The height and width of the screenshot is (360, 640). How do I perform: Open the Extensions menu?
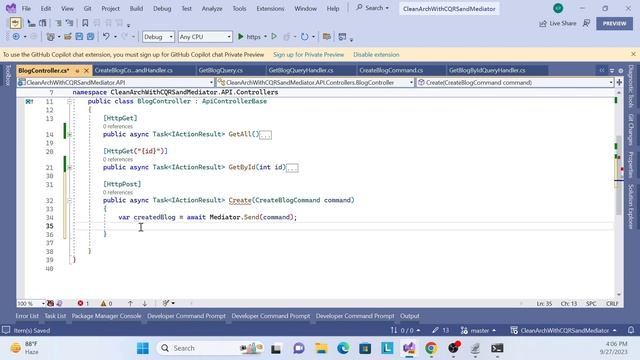pyautogui.click(x=270, y=9)
